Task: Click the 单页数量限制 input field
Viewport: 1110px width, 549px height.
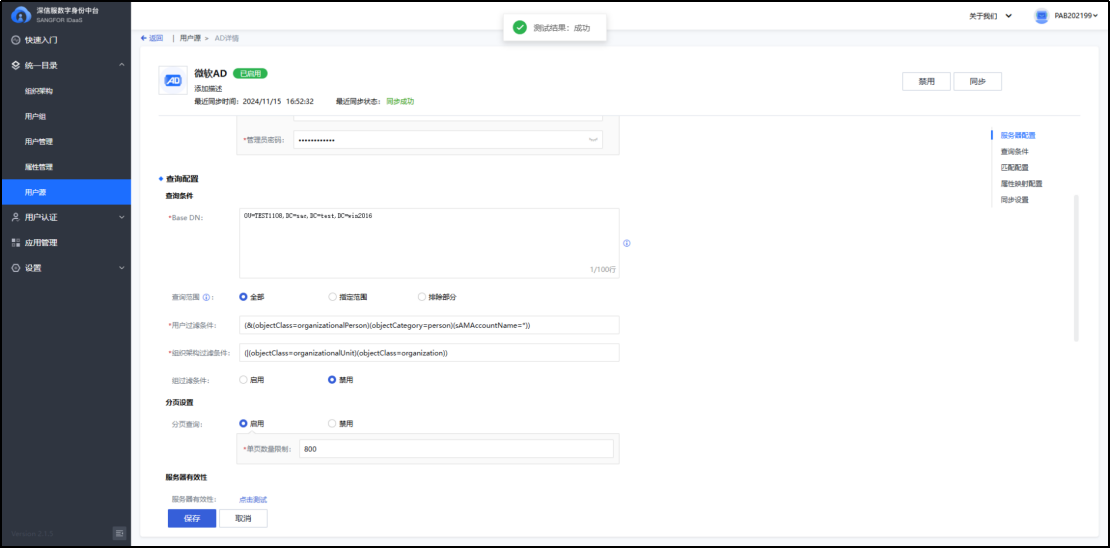Action: click(456, 449)
